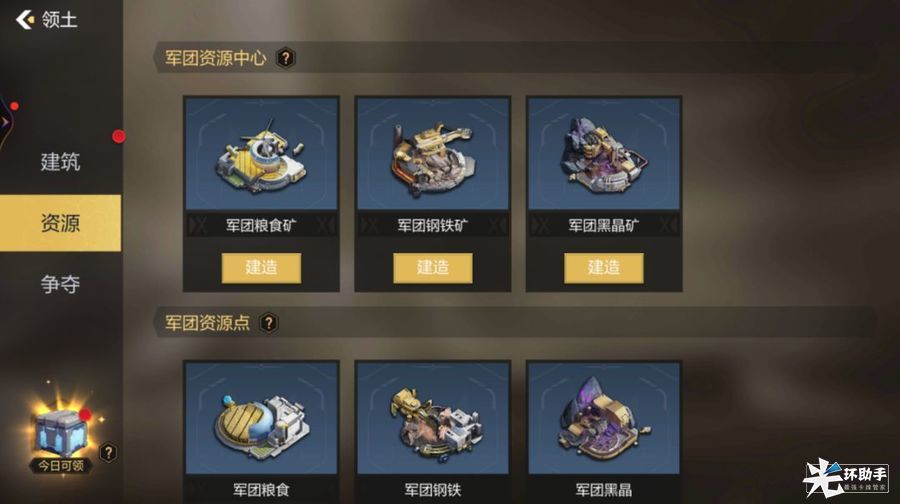Switch to the 资源 tab
900x504 pixels.
[x=60, y=223]
